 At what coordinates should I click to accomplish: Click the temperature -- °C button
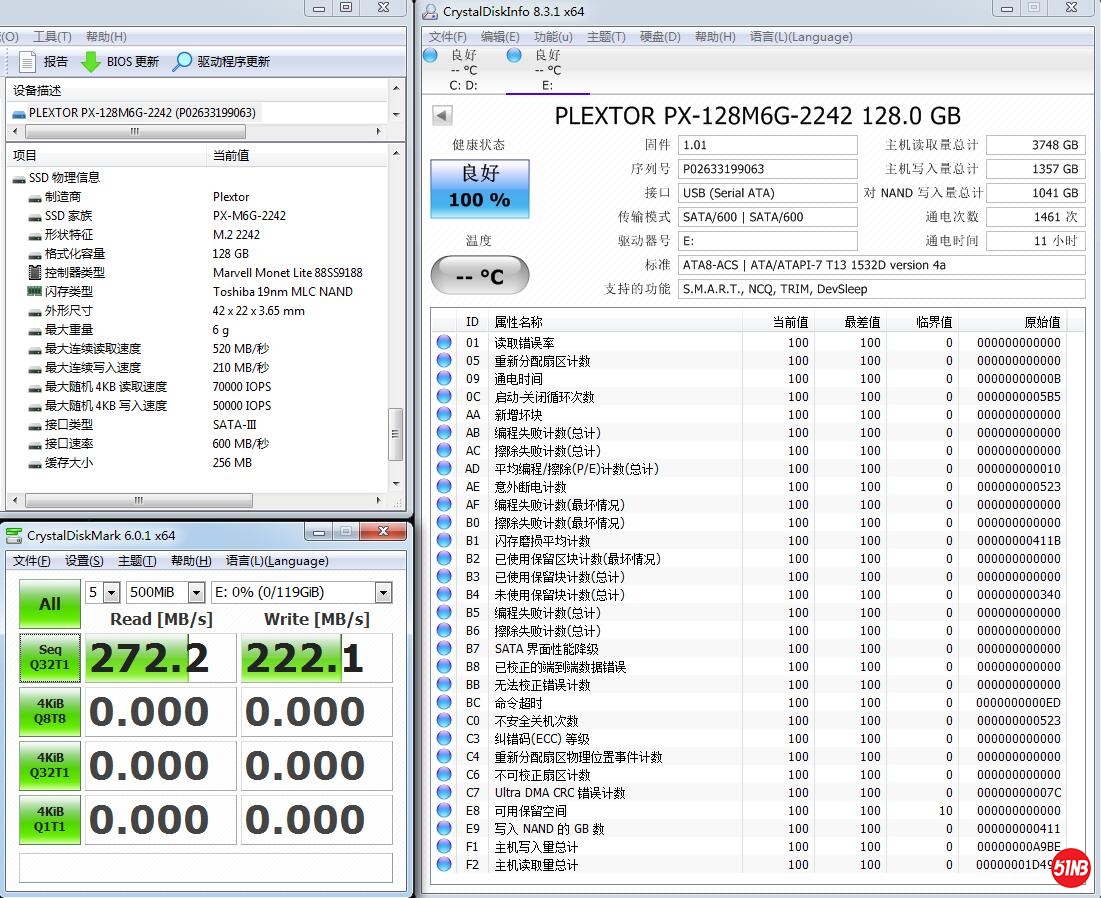480,275
